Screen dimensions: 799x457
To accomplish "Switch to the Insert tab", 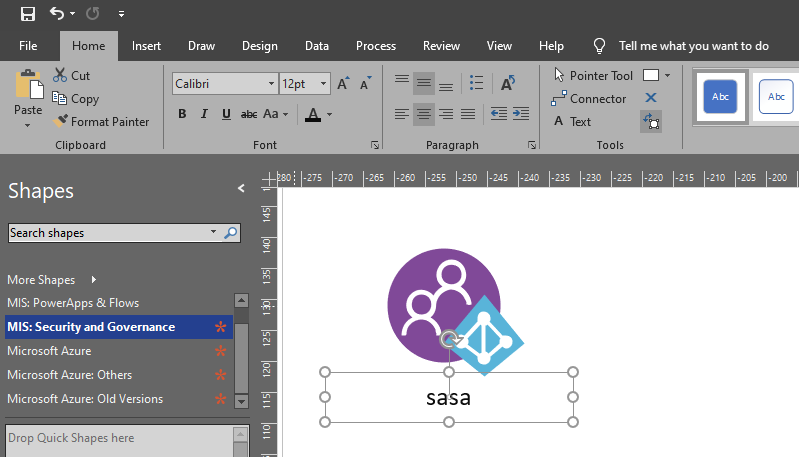I will (x=146, y=46).
